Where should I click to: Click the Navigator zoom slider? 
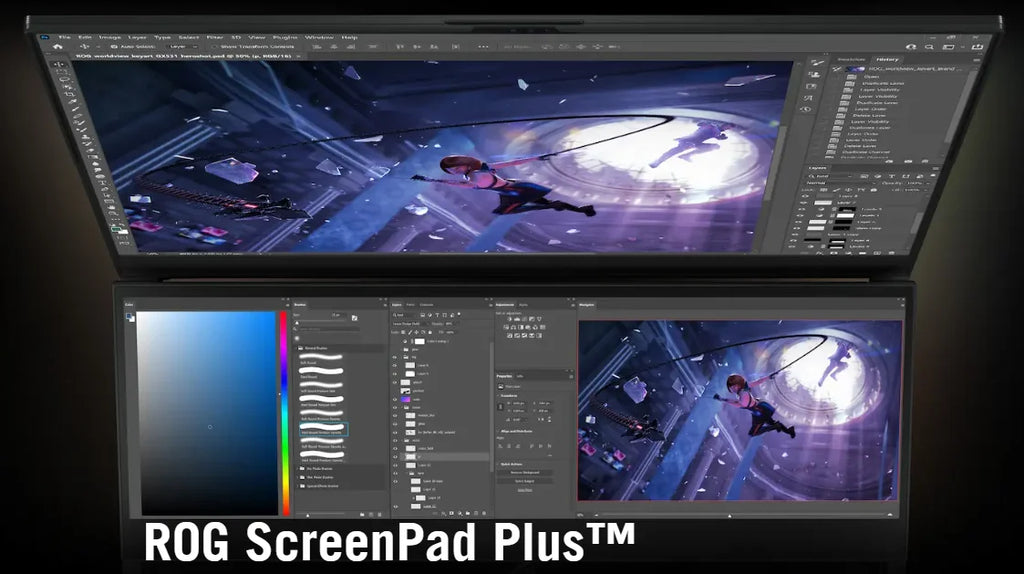tap(729, 515)
